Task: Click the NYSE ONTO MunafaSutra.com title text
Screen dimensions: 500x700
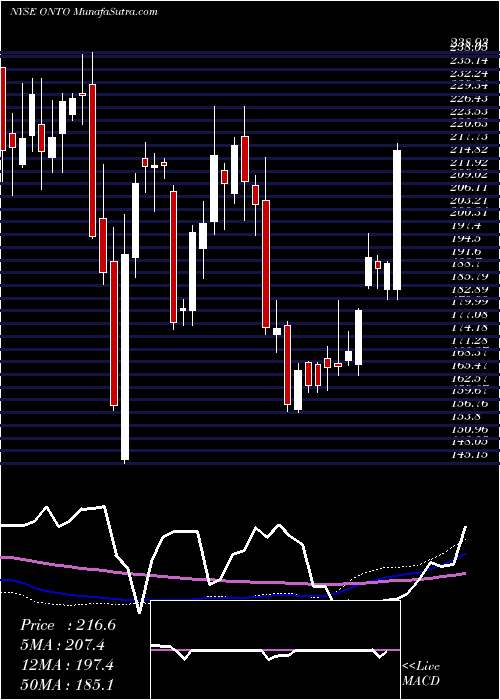Action: [x=83, y=12]
